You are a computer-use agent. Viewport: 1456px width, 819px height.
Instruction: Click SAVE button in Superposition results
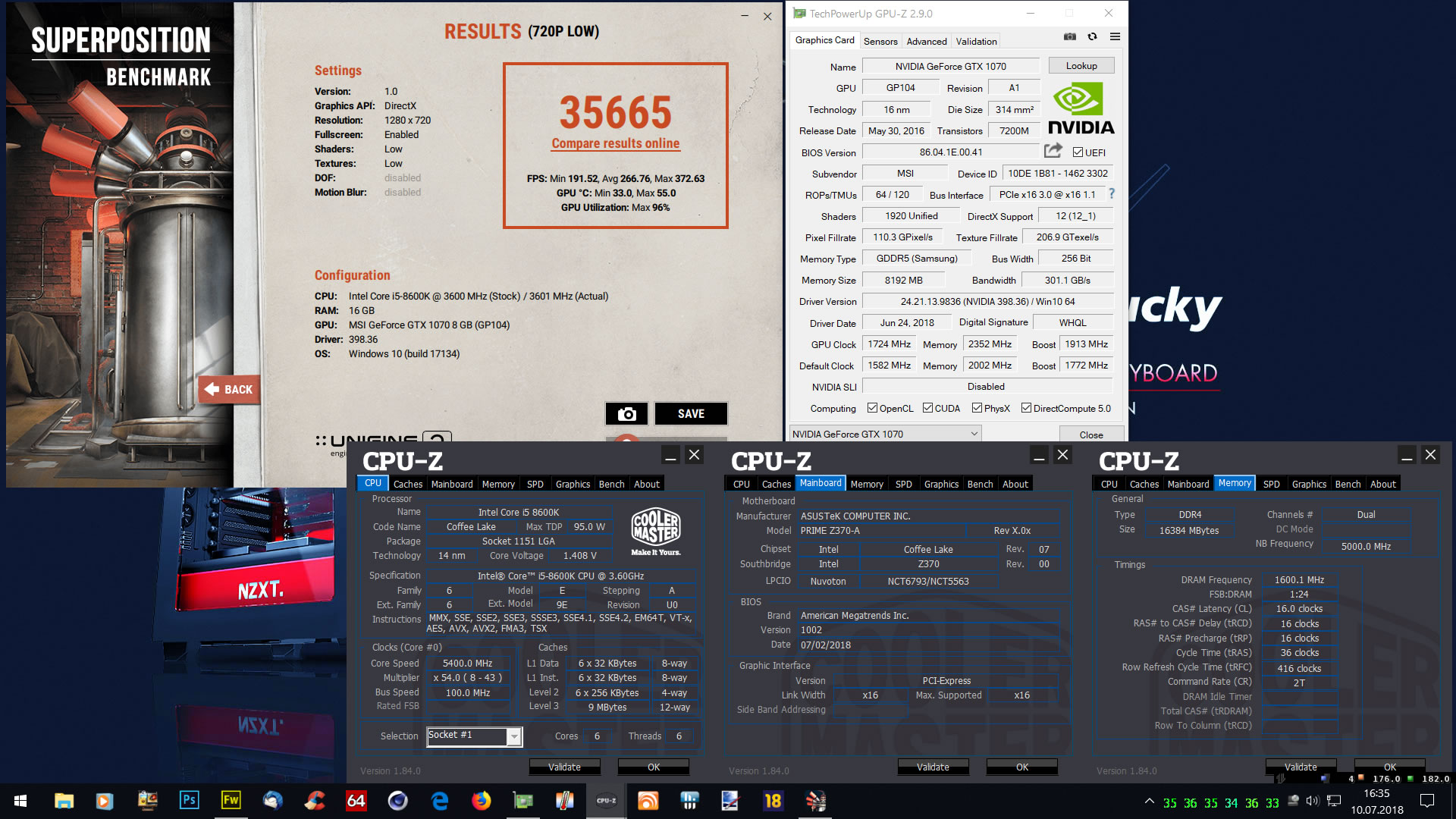pyautogui.click(x=690, y=413)
